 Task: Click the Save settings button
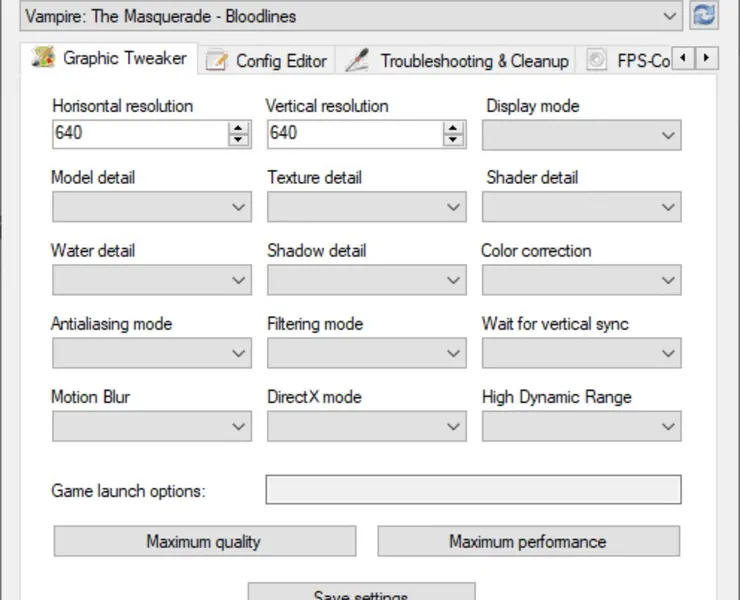point(362,592)
